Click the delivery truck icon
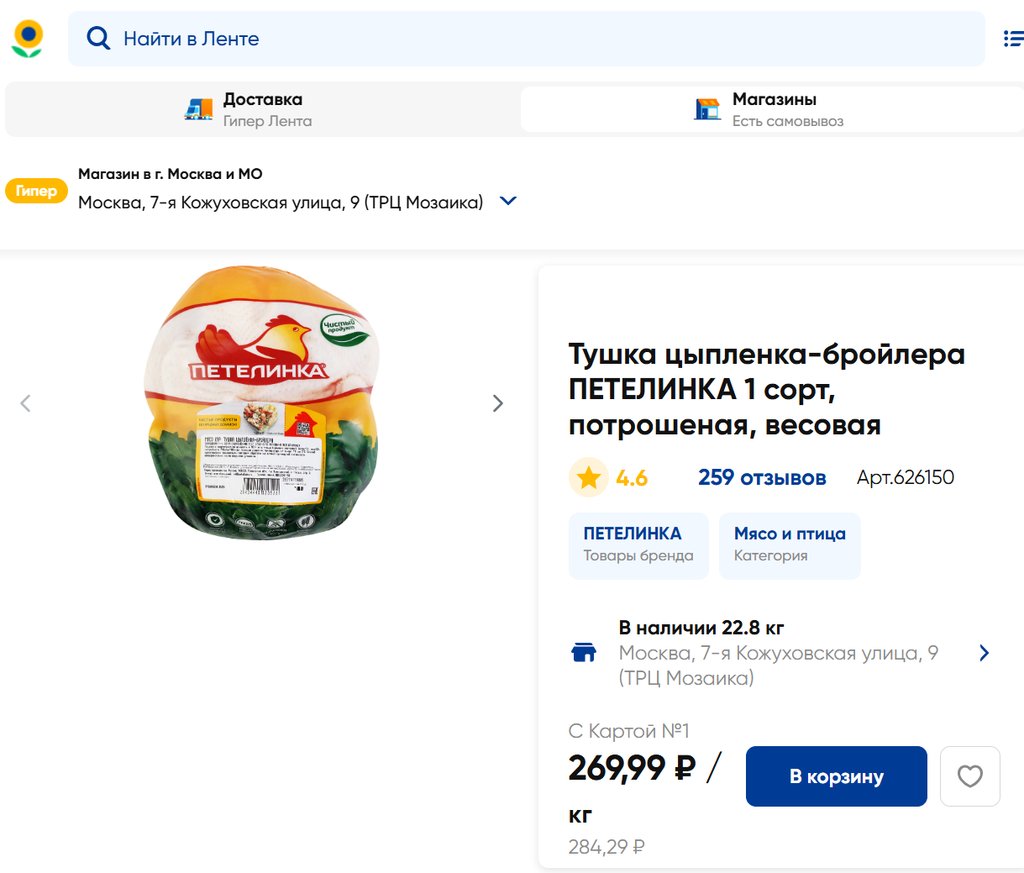The image size is (1024, 873). tap(199, 109)
